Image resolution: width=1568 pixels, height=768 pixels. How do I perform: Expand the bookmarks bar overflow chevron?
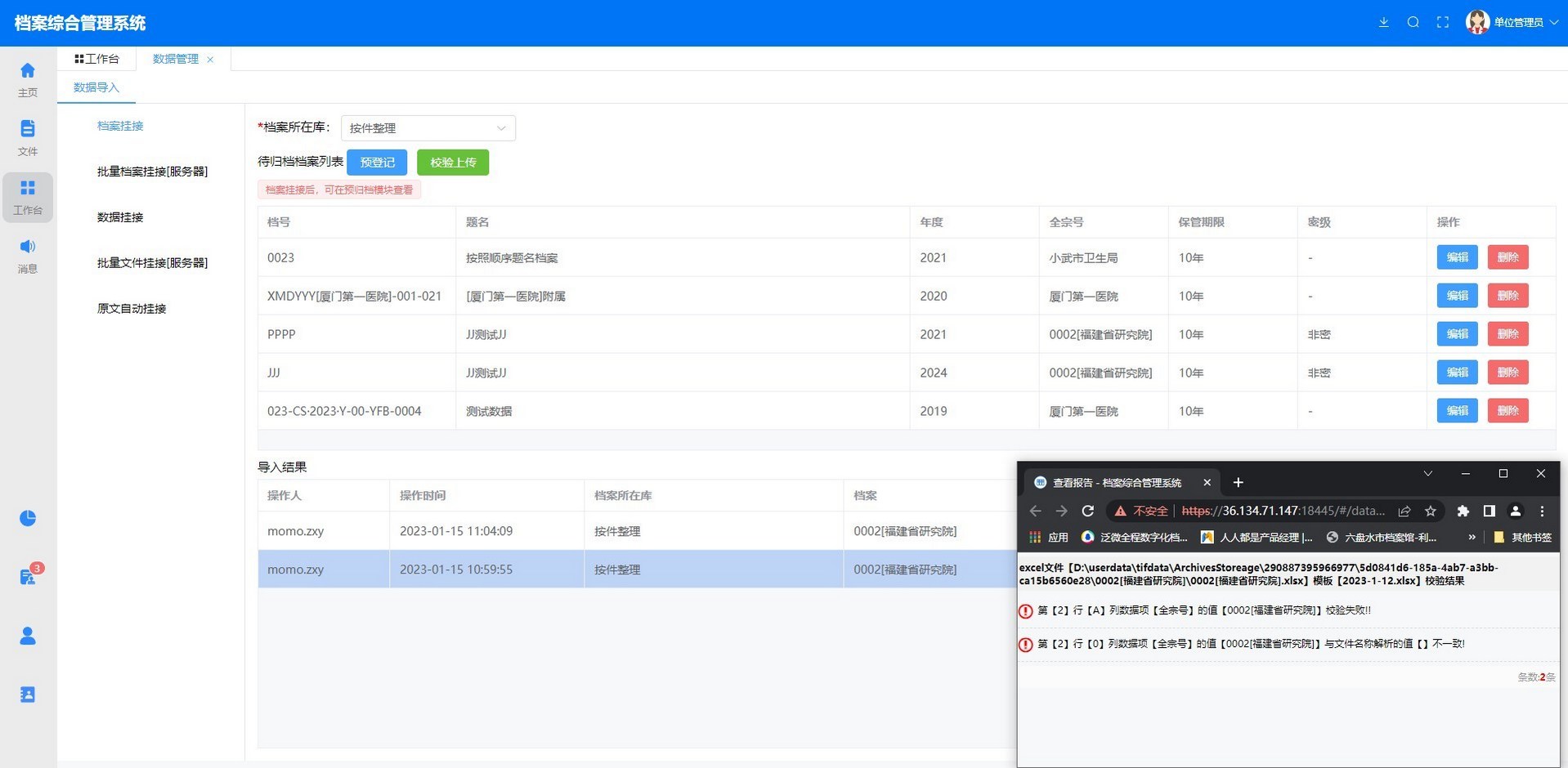1472,538
